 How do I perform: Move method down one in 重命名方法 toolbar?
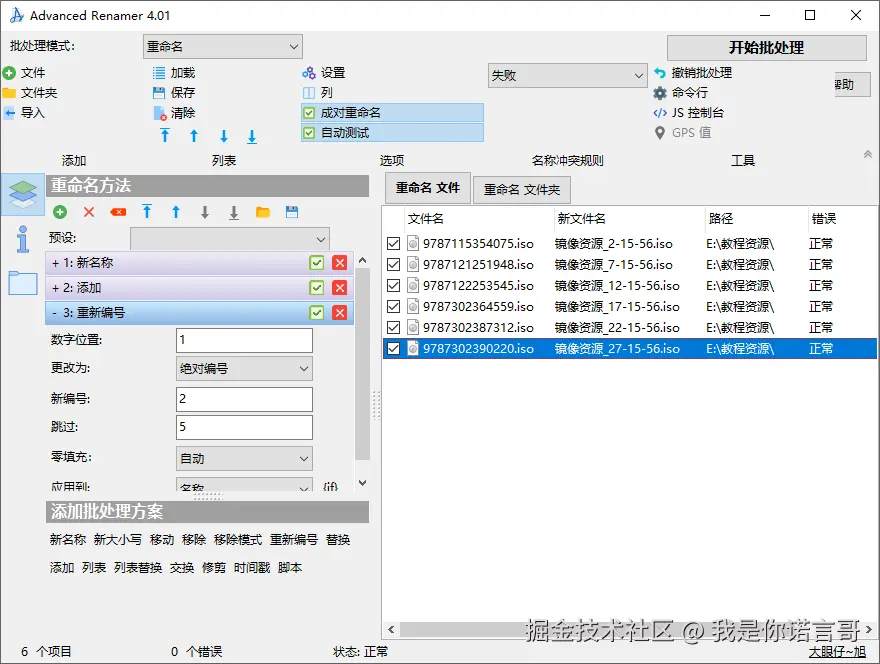(x=205, y=212)
